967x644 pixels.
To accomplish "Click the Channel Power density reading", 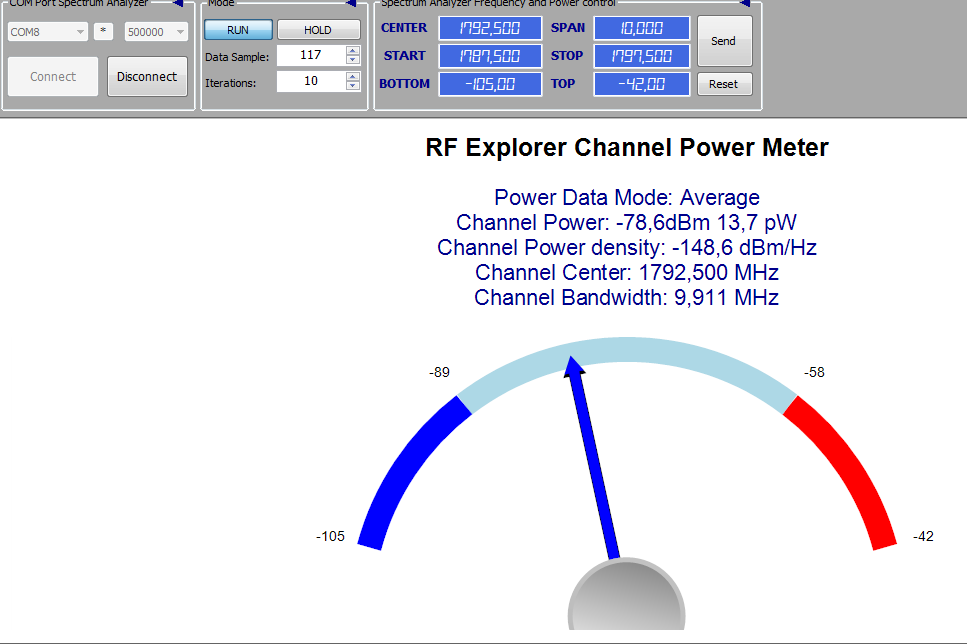I will tap(627, 247).
